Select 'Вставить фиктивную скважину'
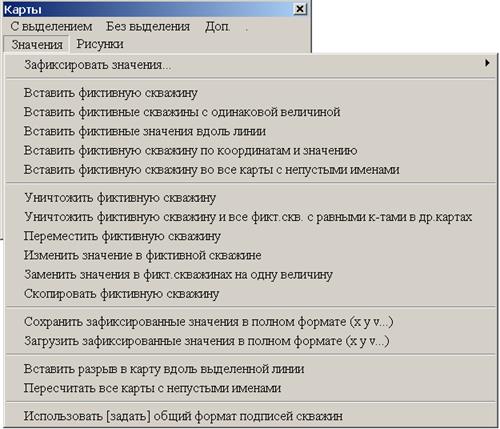This screenshot has height=429, width=500. [251, 93]
